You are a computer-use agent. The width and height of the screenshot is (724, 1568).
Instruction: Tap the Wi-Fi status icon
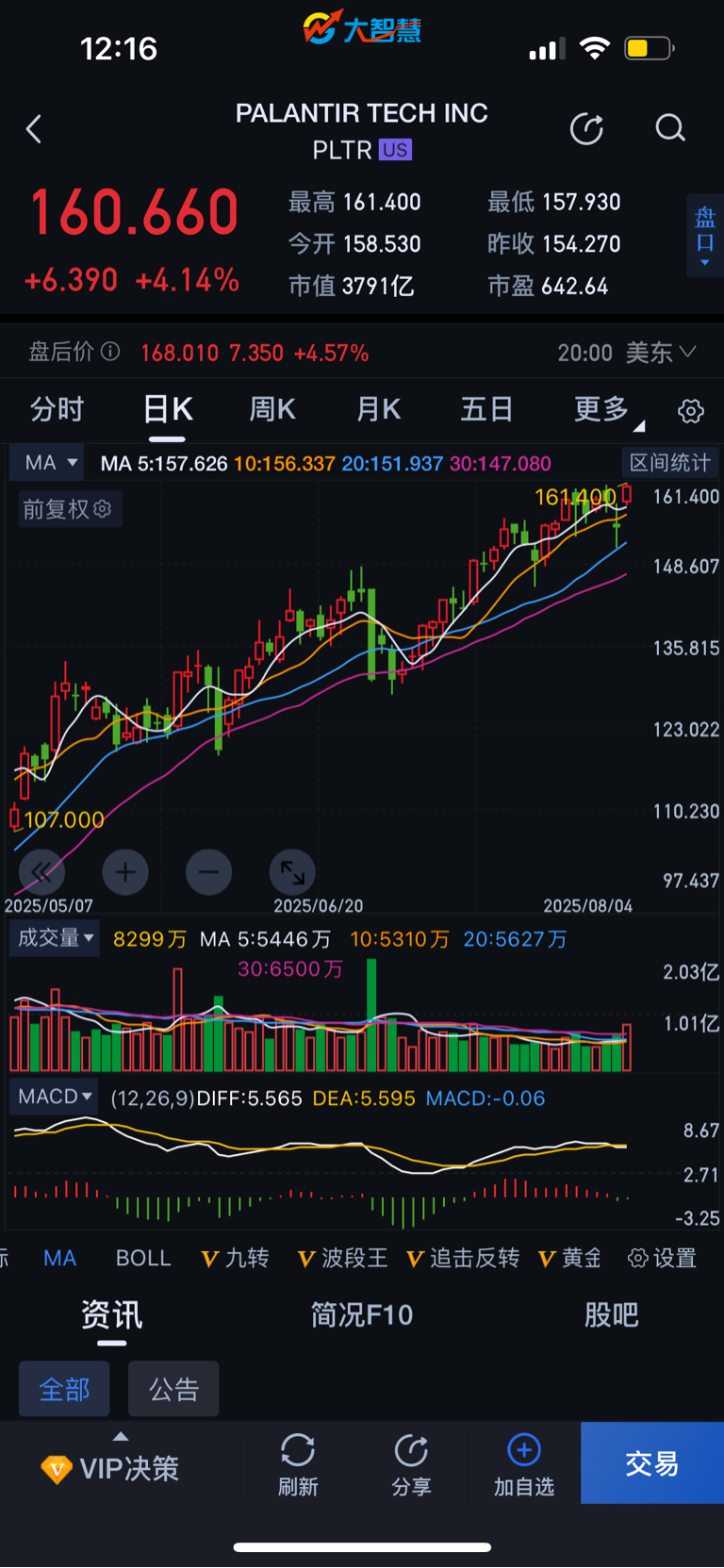(x=594, y=48)
